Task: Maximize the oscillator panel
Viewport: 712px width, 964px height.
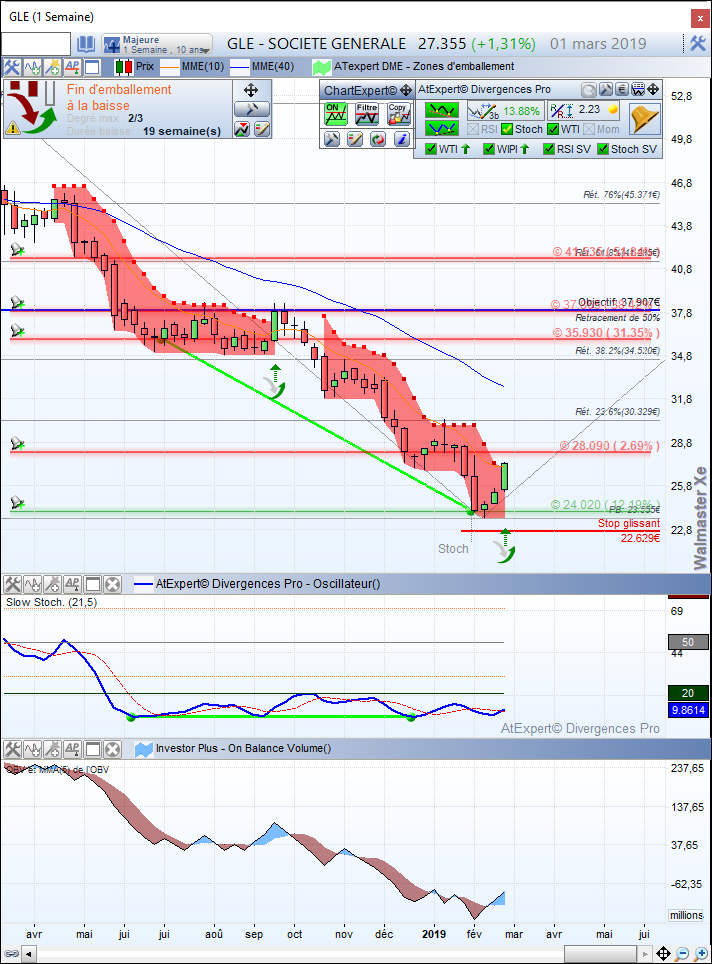Action: [92, 584]
